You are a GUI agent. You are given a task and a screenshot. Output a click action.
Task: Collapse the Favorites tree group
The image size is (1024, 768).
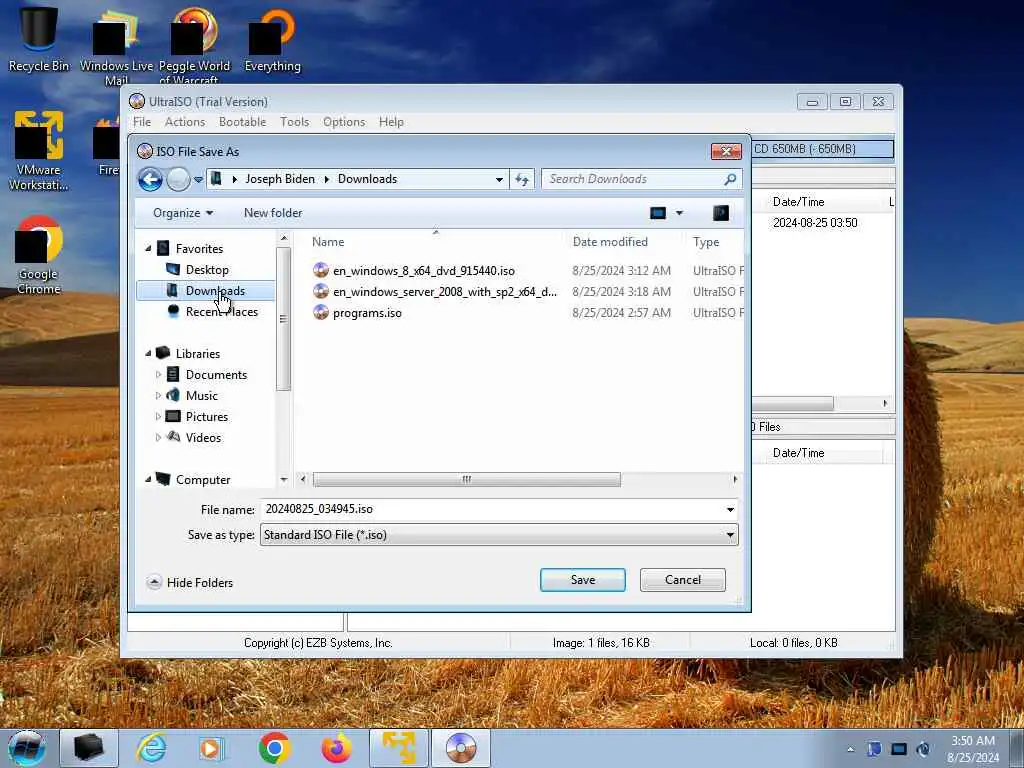(x=148, y=248)
